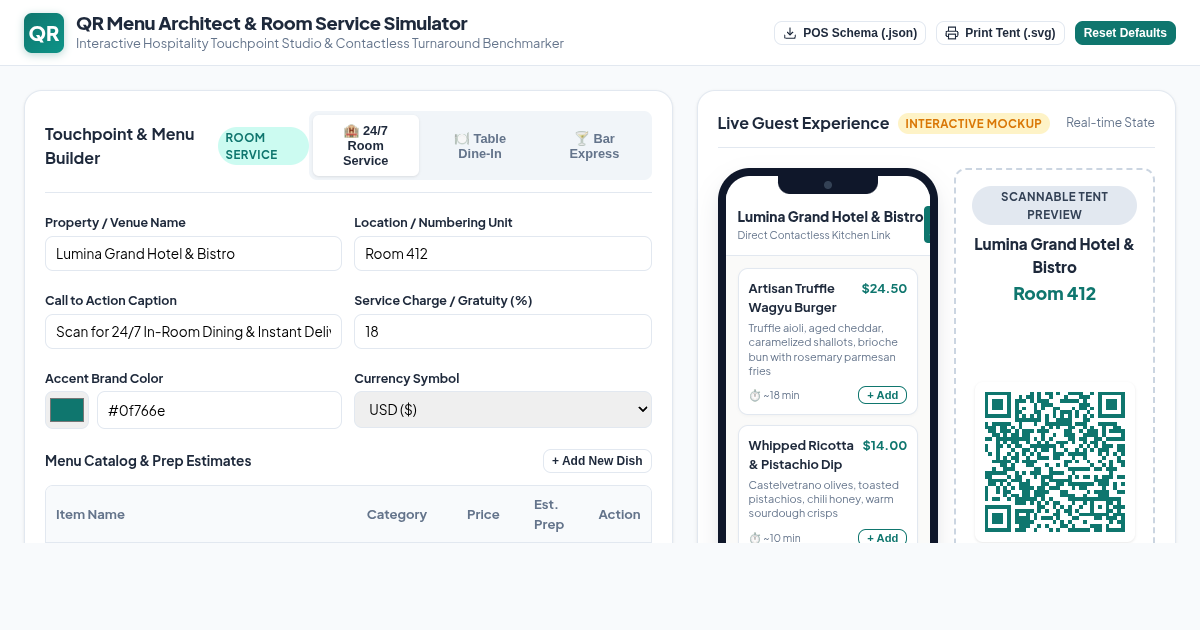Add the Artisan Truffle Wagyu Burger to order
Viewport: 1200px width, 630px height.
coord(882,395)
